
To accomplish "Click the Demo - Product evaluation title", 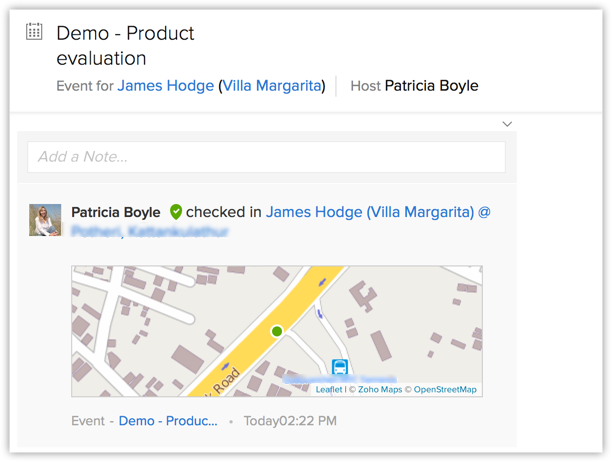I will coord(125,45).
